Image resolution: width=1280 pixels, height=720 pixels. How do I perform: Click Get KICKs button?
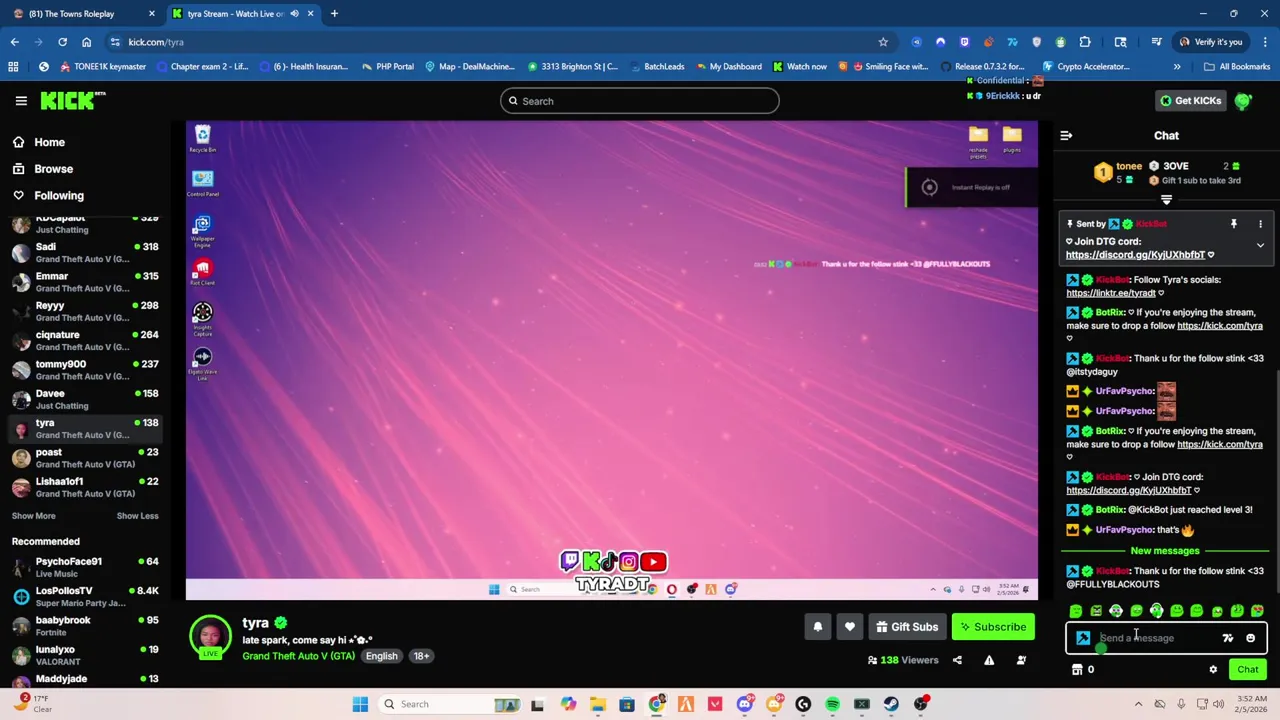coord(1190,101)
